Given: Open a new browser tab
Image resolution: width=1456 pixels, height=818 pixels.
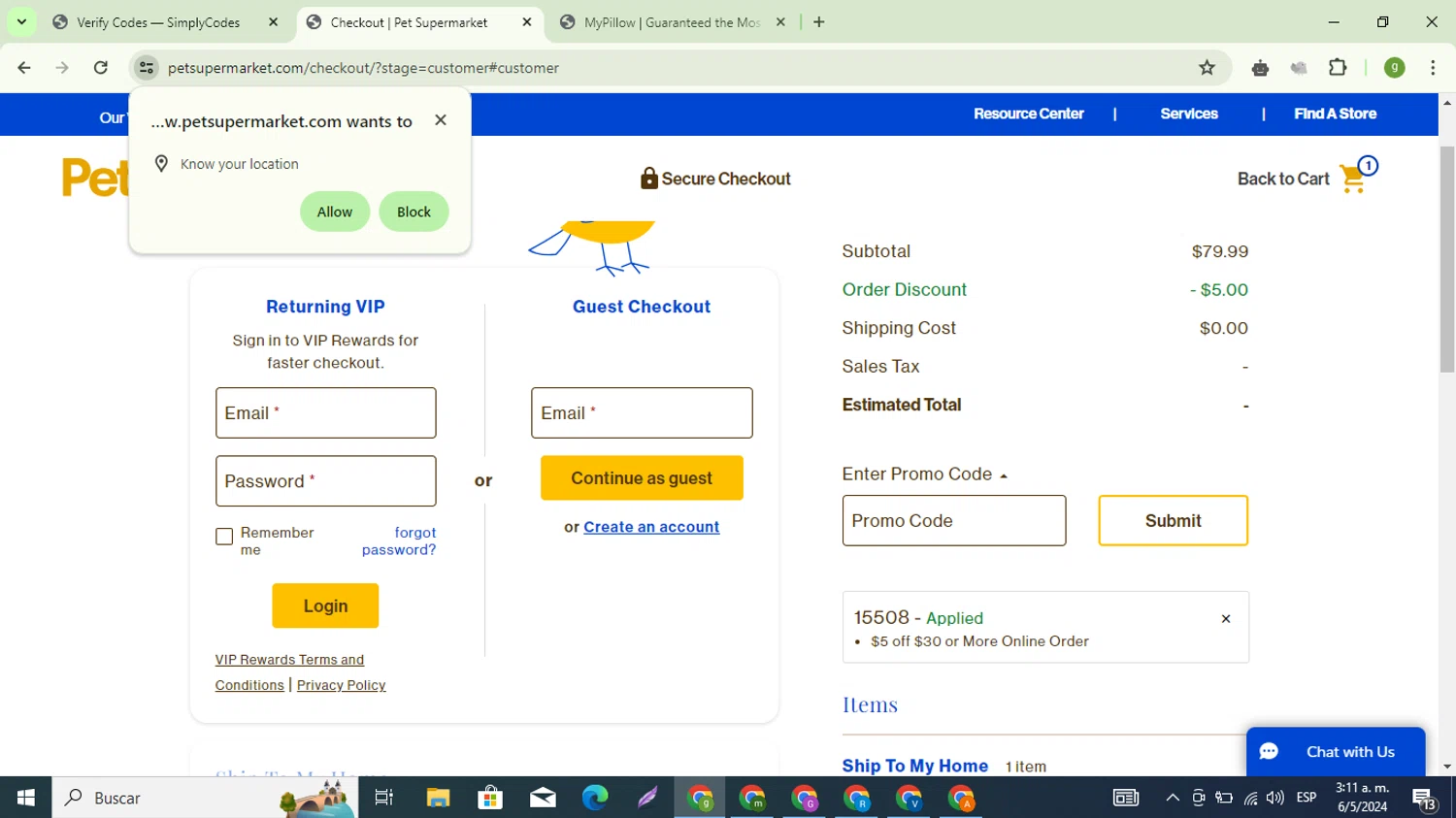Looking at the screenshot, I should coord(819,22).
